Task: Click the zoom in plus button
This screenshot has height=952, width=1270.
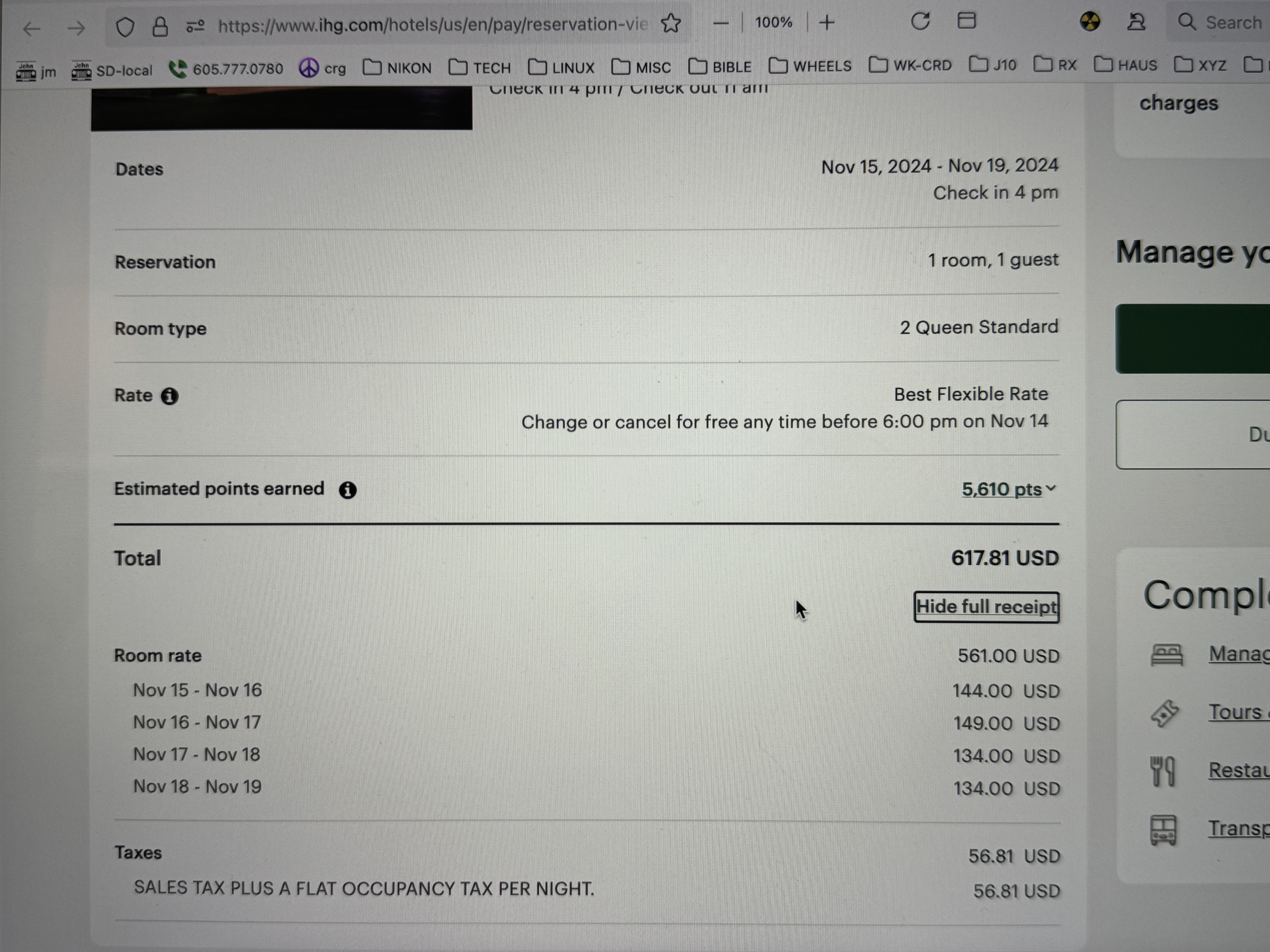Action: point(827,23)
